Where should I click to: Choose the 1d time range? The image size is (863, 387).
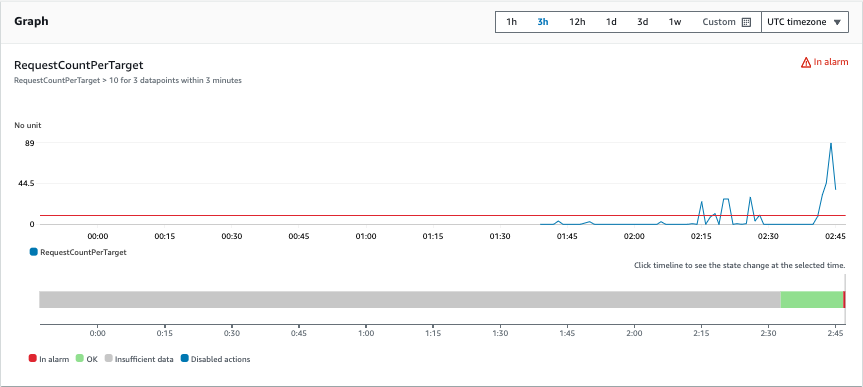[611, 22]
